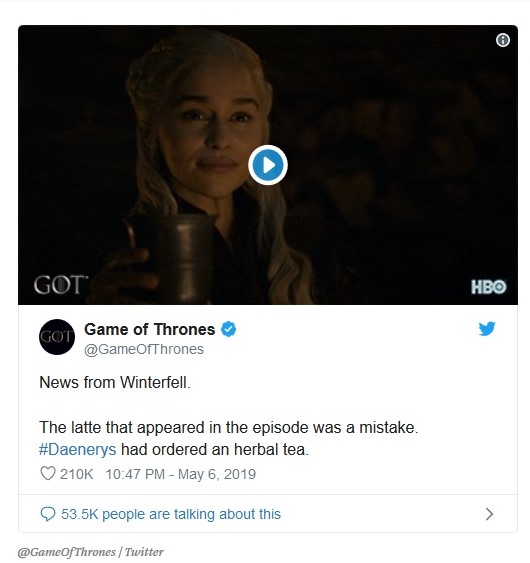Open the tweet timestamp May 6, 2019

tap(181, 474)
